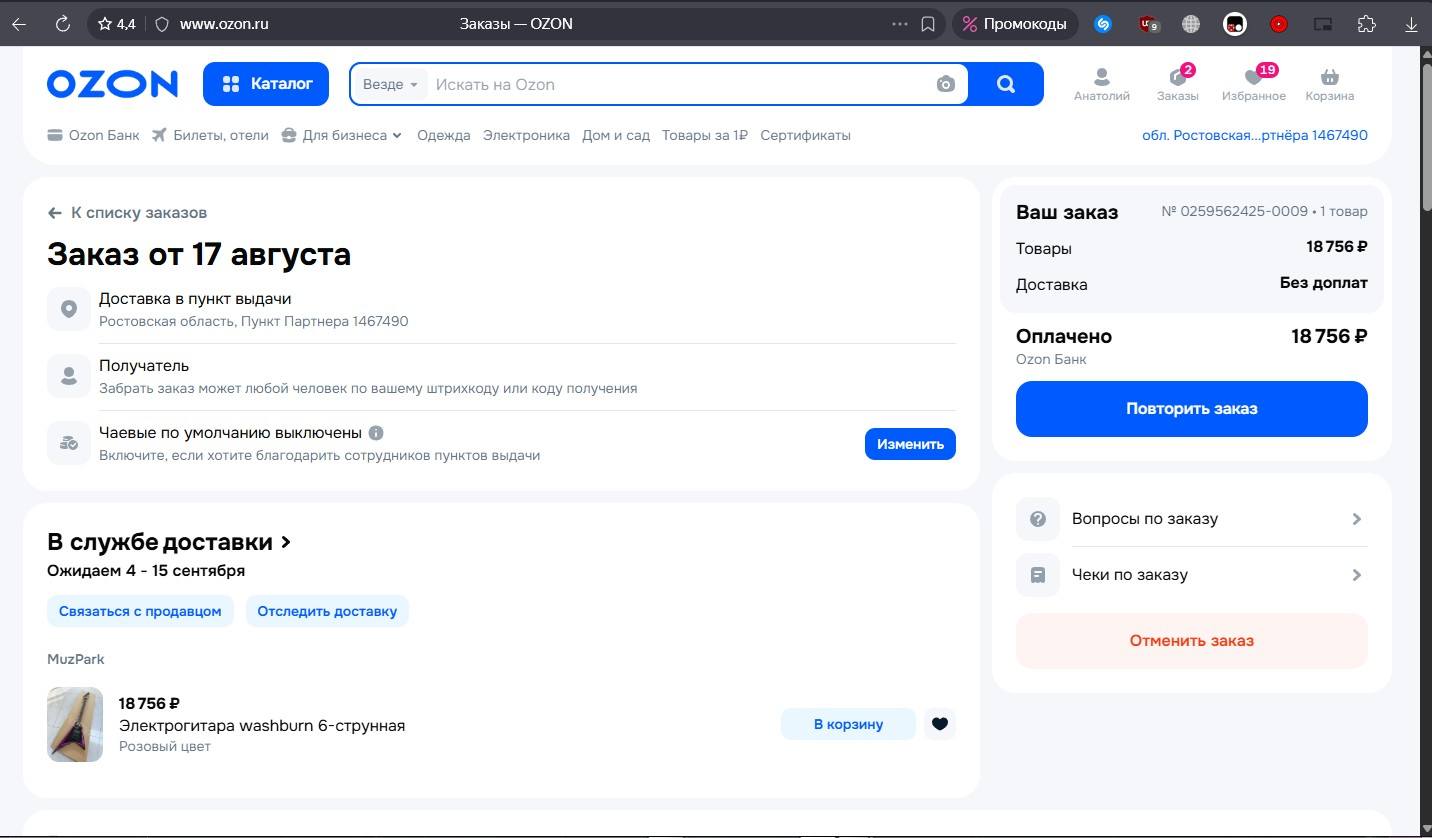Open the pink guitar product thumbnail
This screenshot has height=838, width=1432.
(x=75, y=724)
